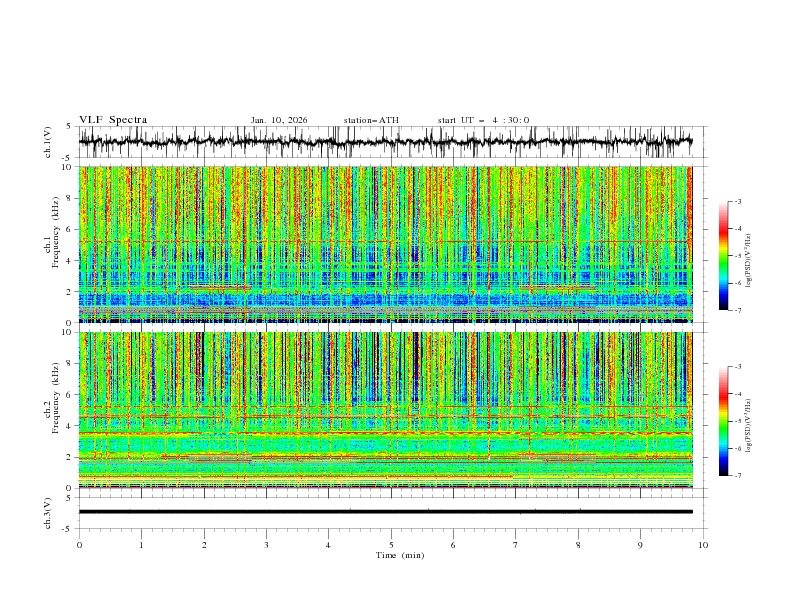Viewport: 792px width, 612px height.
Task: Click the ch.1 "Frequency (kHz)" axis title
Action: (56, 232)
